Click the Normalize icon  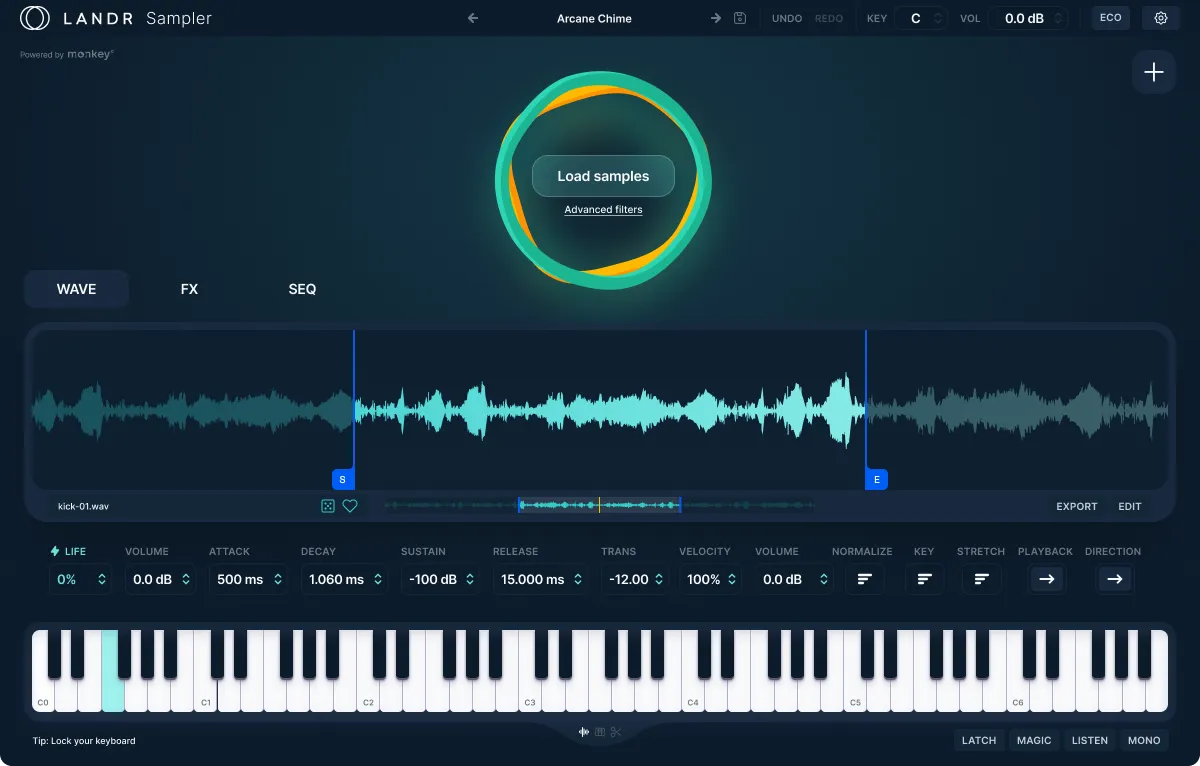pos(864,579)
